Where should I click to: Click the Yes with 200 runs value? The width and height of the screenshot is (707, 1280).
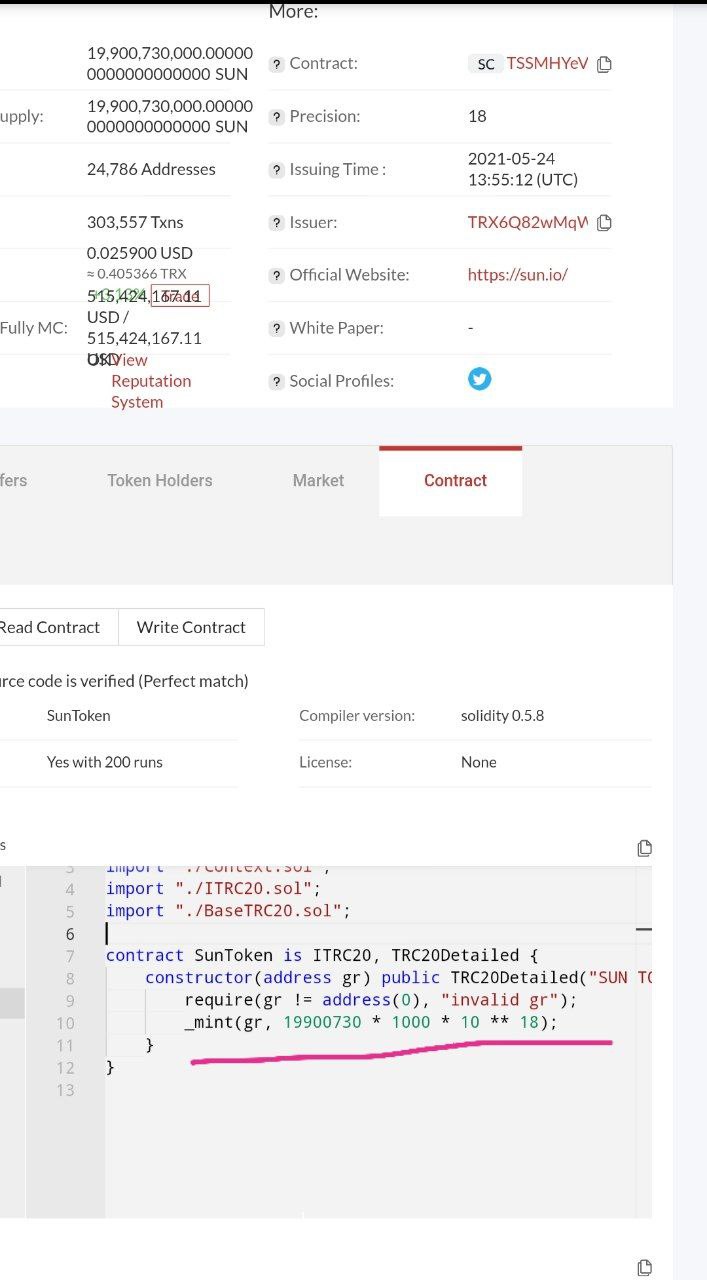coord(105,762)
